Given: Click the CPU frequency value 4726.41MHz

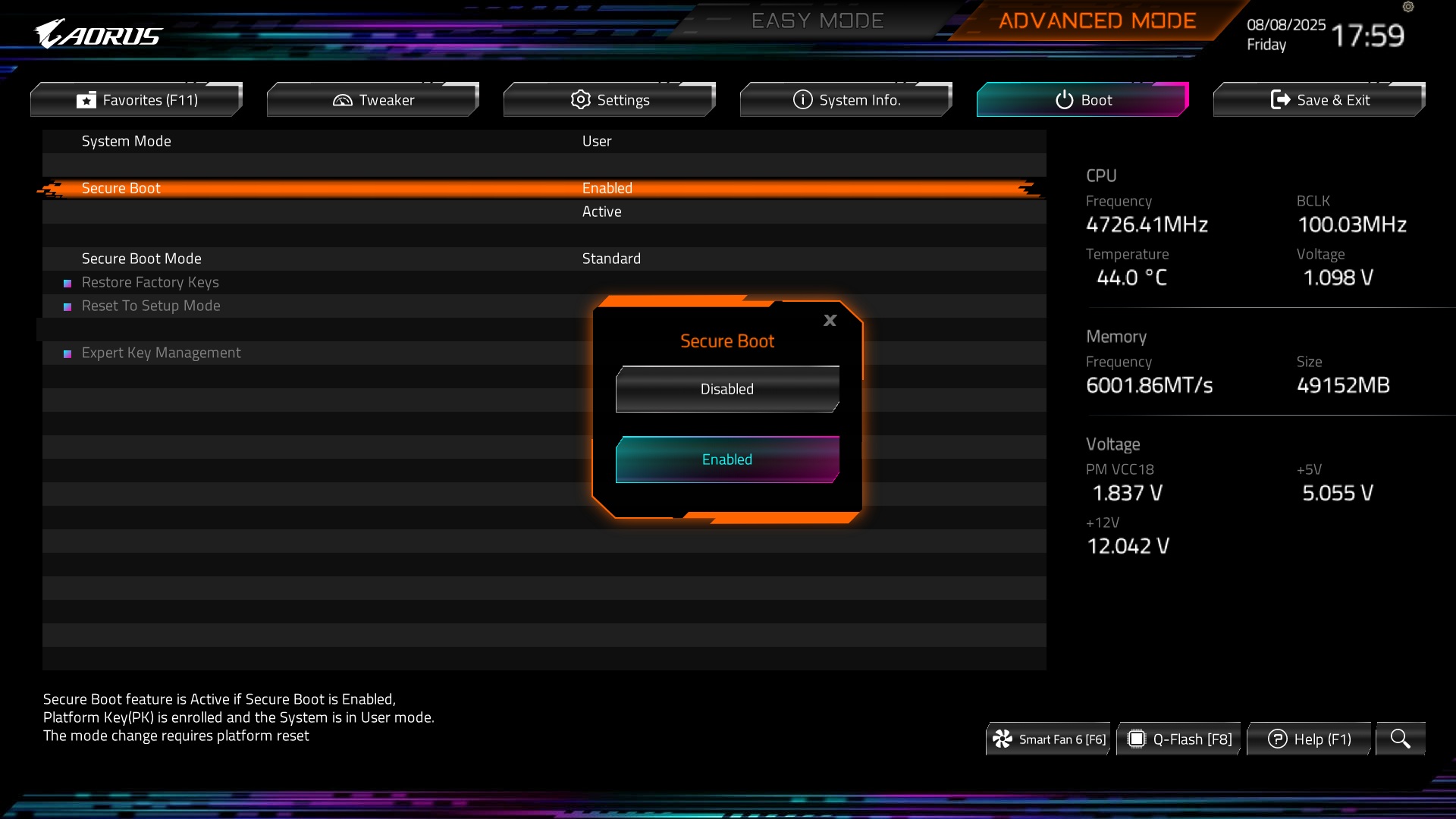Looking at the screenshot, I should pyautogui.click(x=1147, y=224).
